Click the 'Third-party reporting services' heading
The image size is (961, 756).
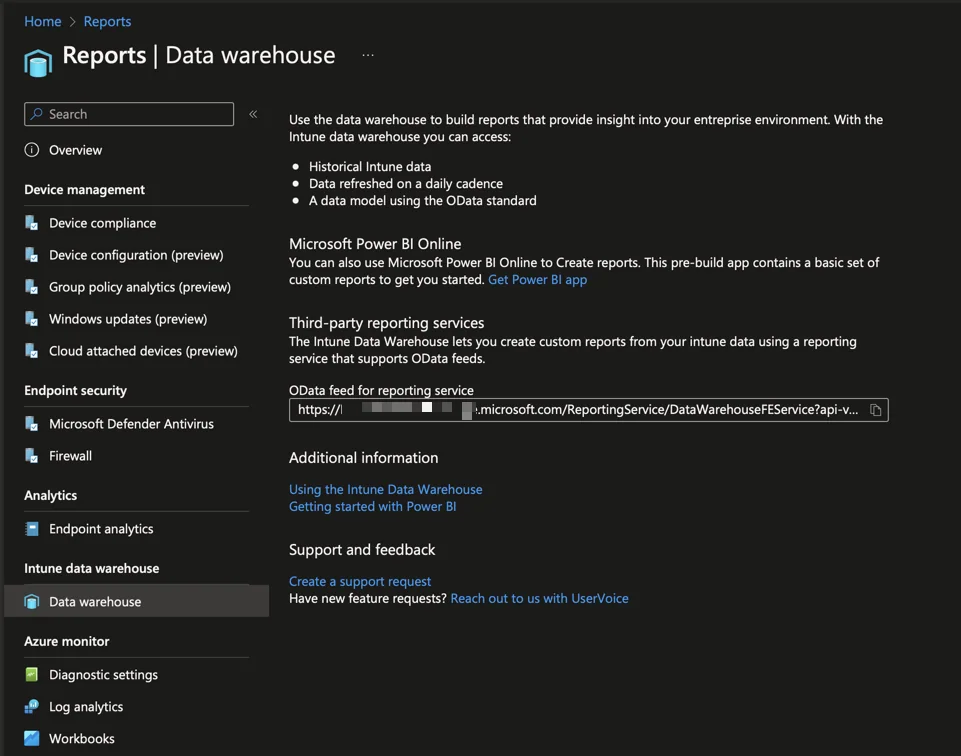tap(387, 323)
